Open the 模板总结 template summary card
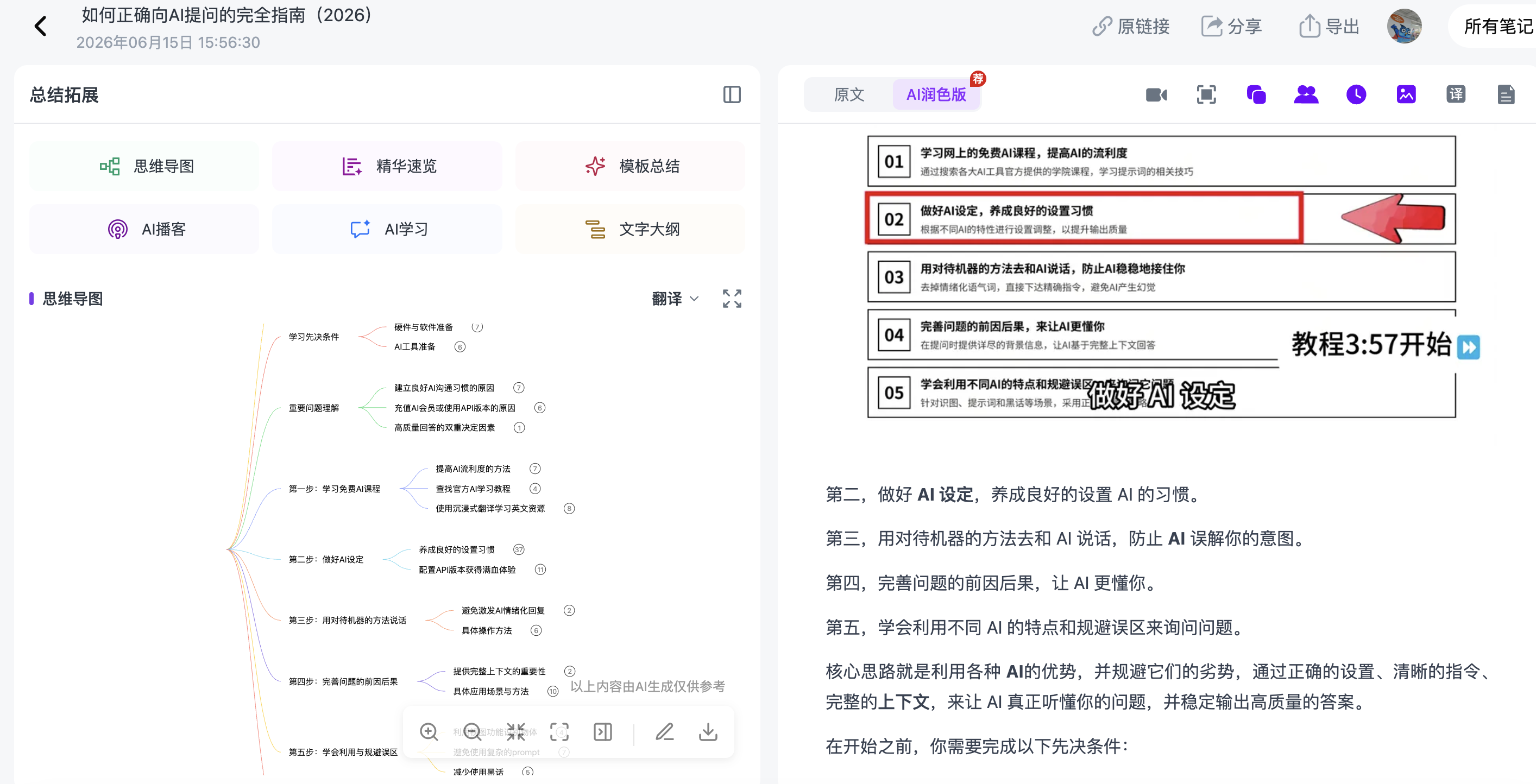The width and height of the screenshot is (1536, 784). click(x=630, y=166)
